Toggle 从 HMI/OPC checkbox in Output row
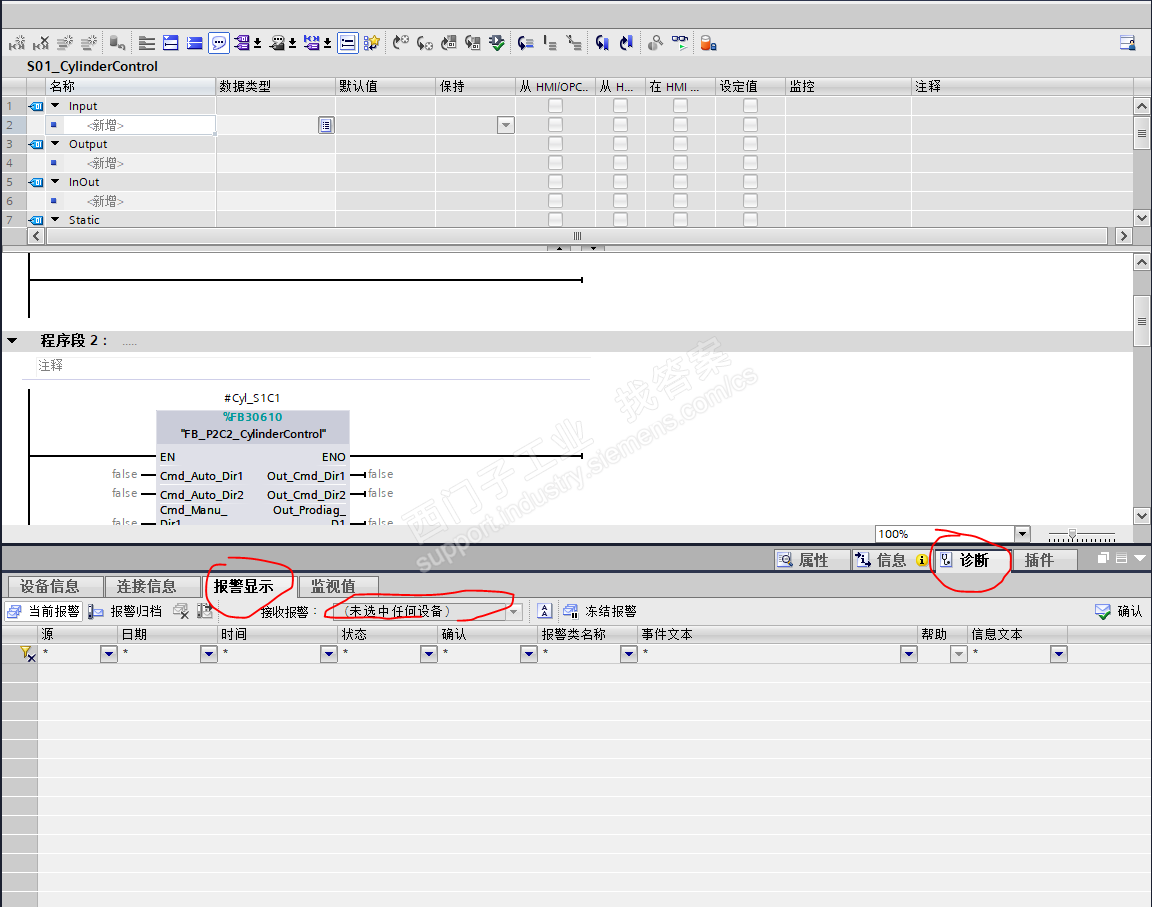 [555, 144]
